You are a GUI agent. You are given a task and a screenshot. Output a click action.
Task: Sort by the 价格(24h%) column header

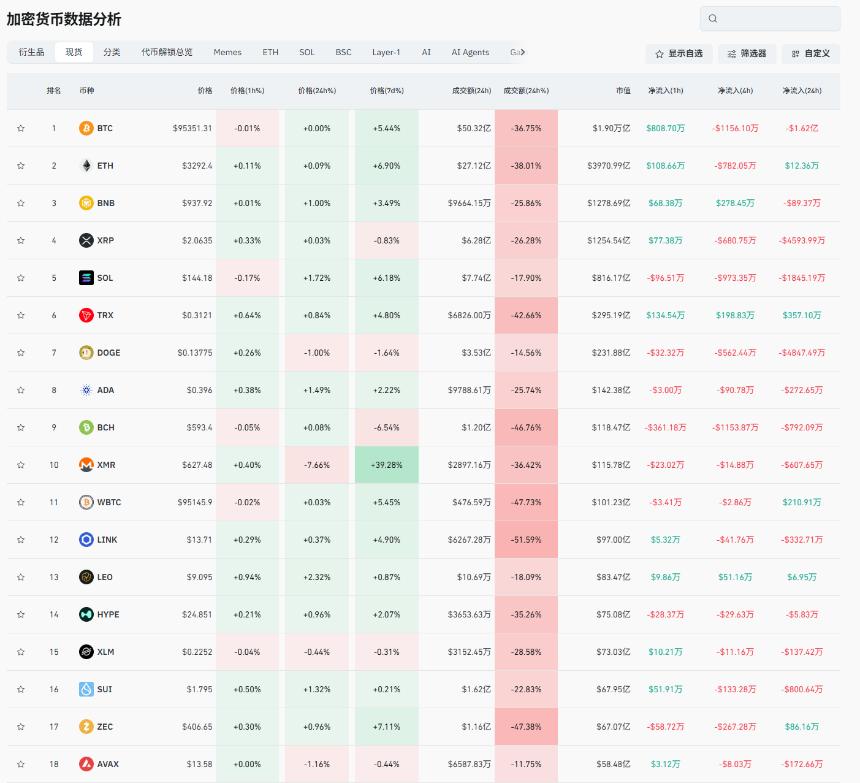point(317,90)
